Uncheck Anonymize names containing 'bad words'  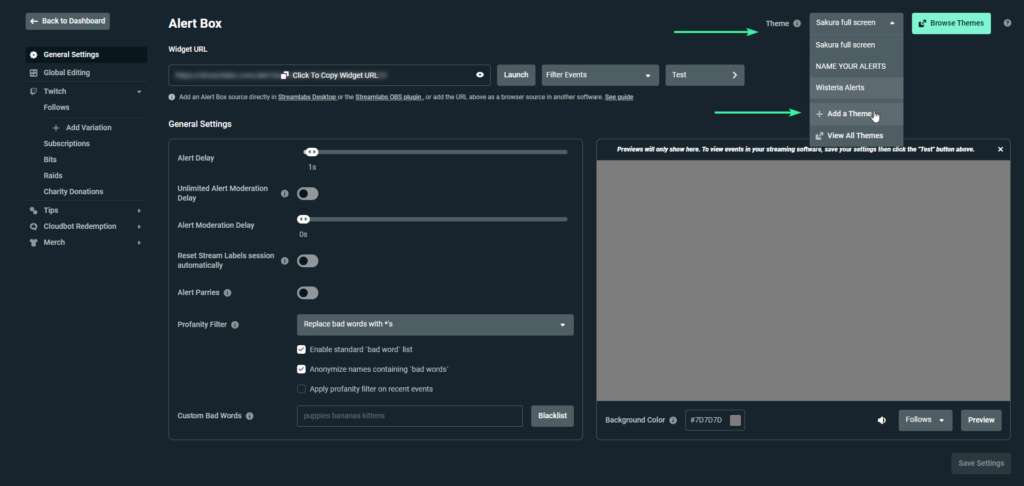[x=301, y=369]
